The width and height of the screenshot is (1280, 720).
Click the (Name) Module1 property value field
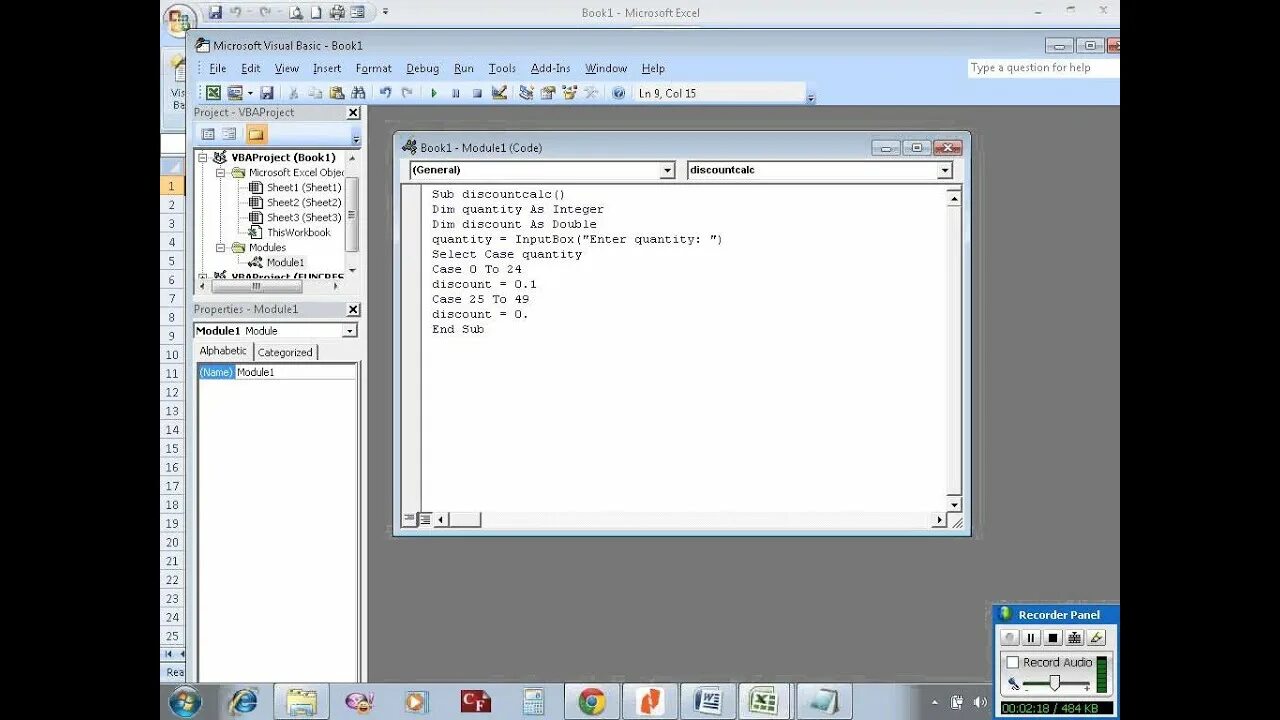tap(295, 372)
